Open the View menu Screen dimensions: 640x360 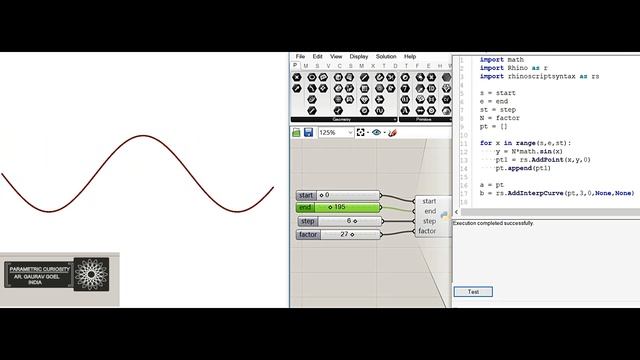click(336, 56)
